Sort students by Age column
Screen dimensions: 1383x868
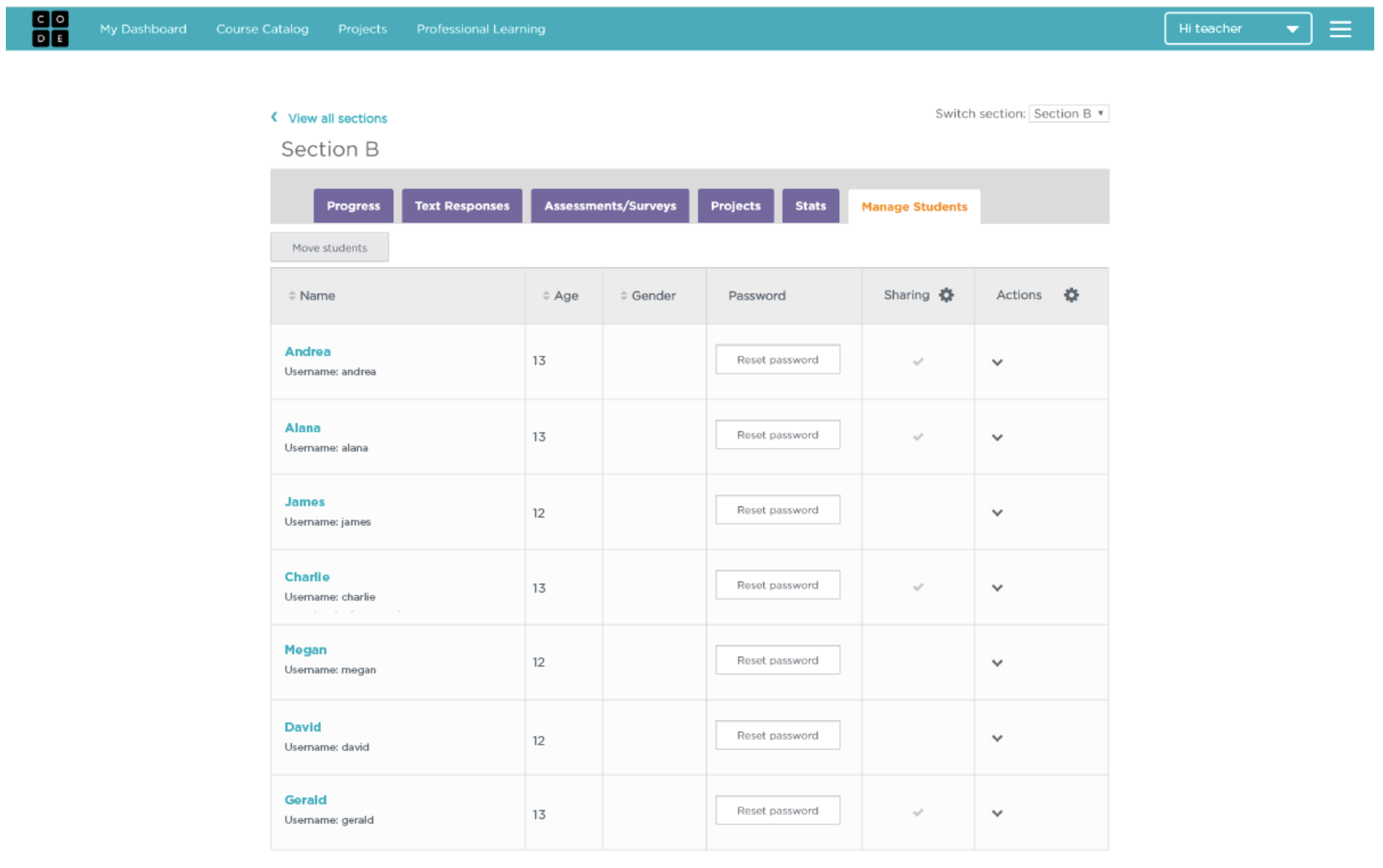[x=560, y=296]
